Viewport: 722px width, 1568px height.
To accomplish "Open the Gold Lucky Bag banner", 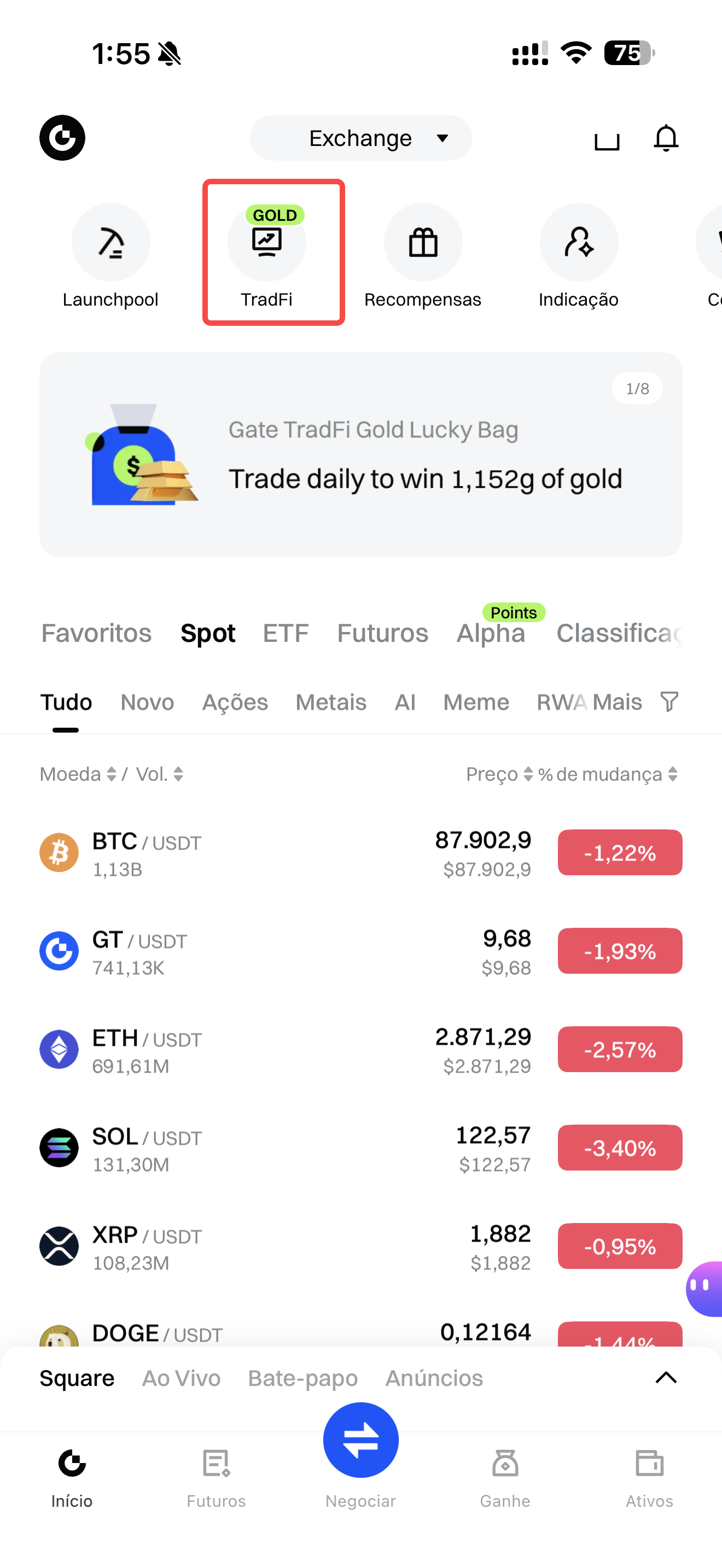I will (361, 455).
